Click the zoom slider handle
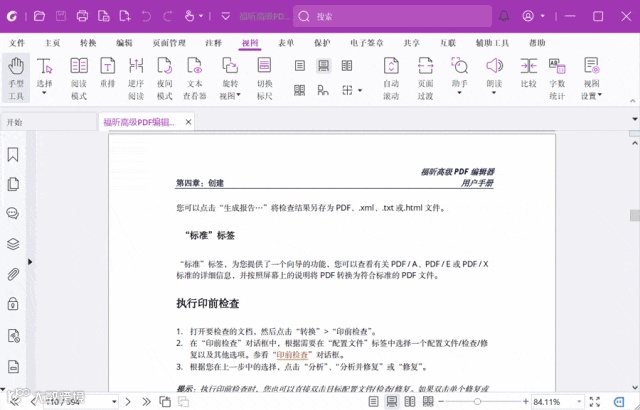 [477, 401]
